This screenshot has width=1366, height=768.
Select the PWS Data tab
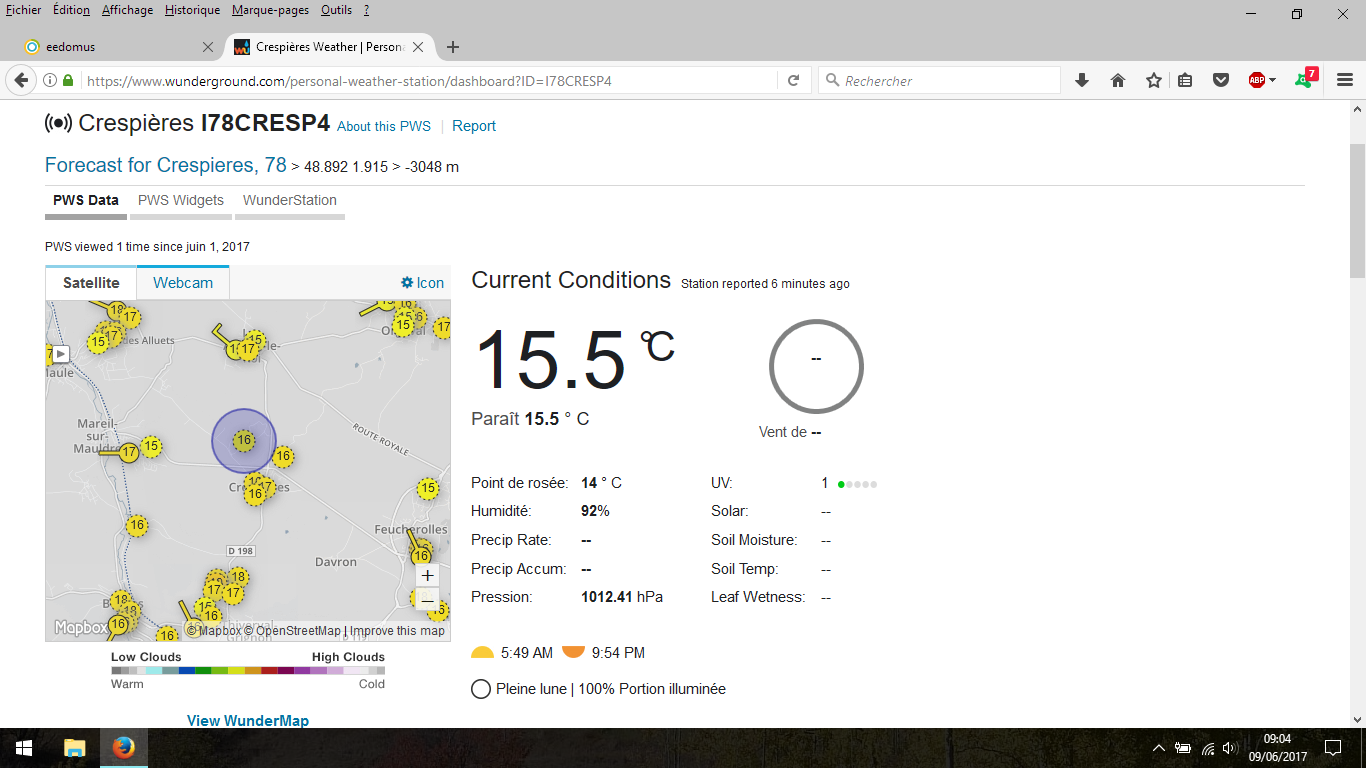[86, 200]
